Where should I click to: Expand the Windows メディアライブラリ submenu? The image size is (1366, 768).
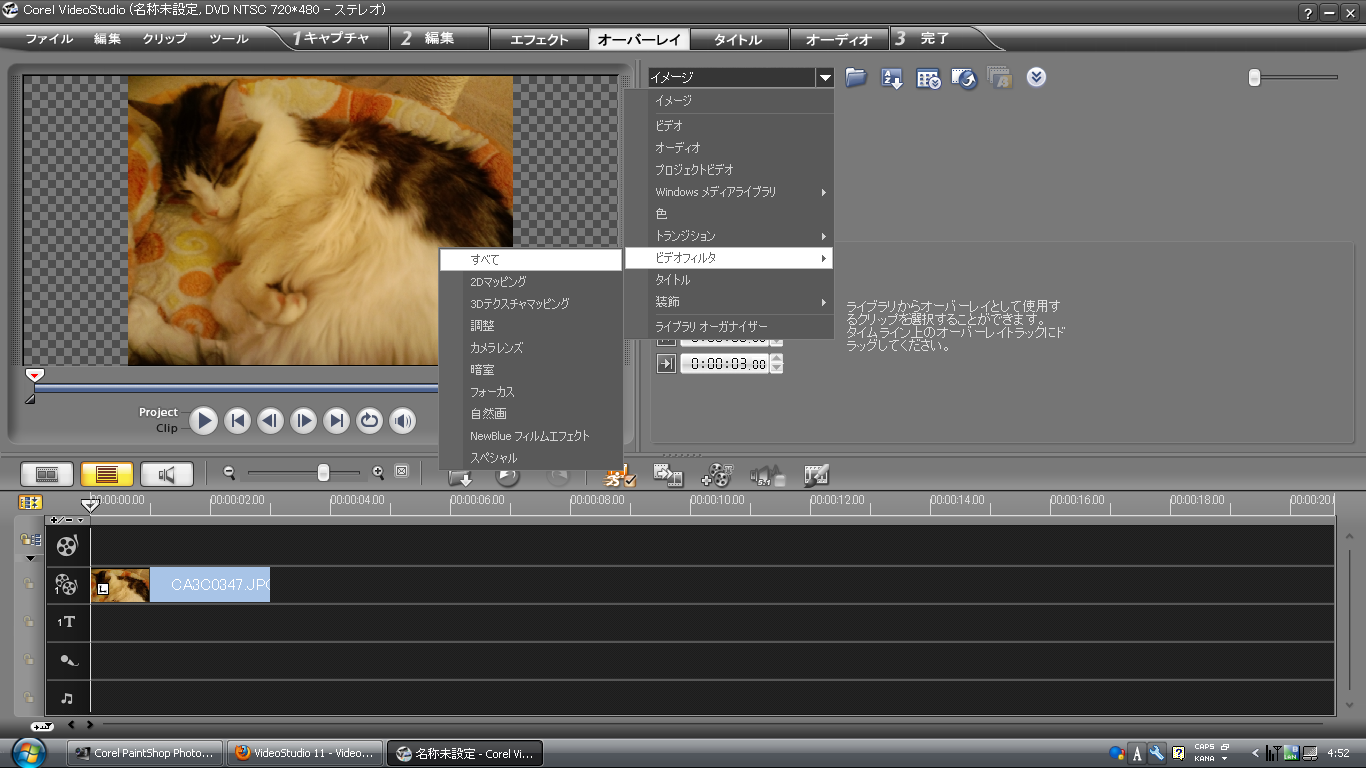(730, 192)
